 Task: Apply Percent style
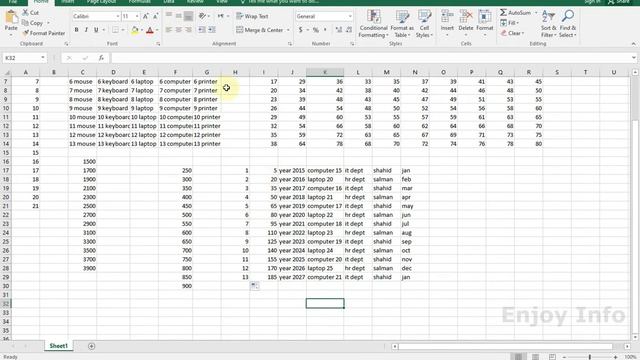316,30
